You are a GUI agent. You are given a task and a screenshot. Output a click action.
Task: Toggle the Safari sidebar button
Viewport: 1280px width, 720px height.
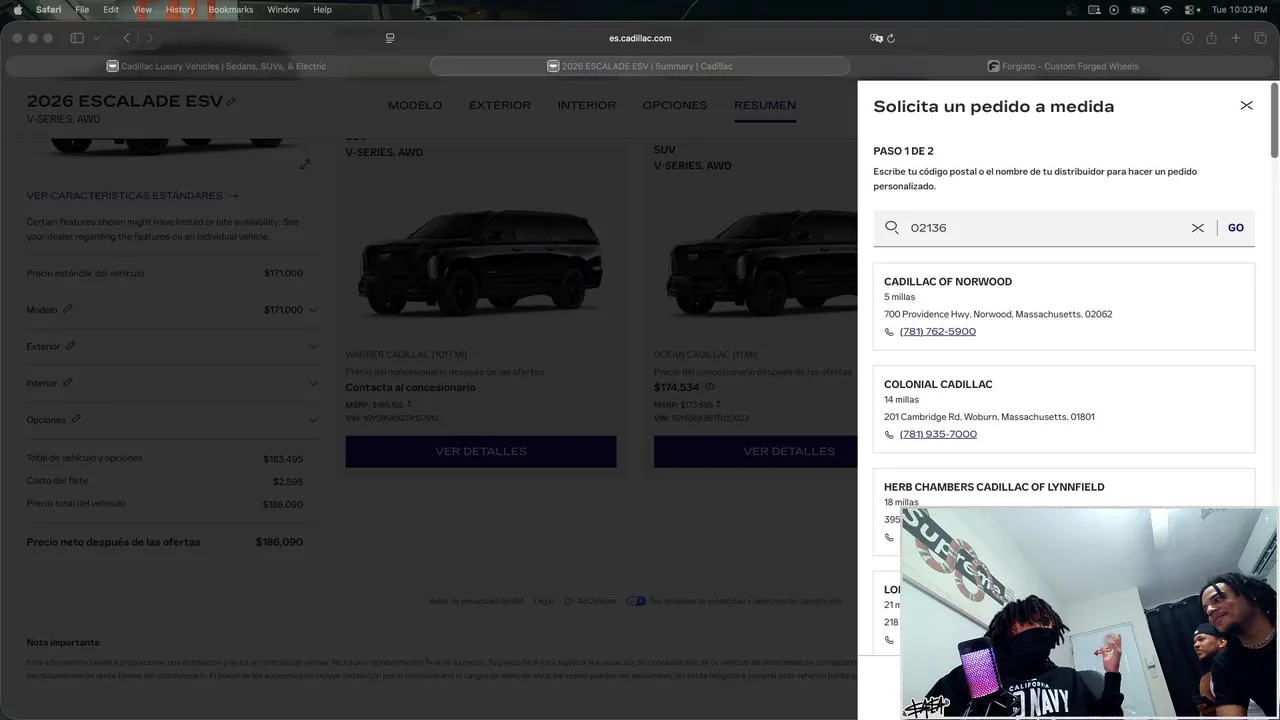click(x=77, y=38)
